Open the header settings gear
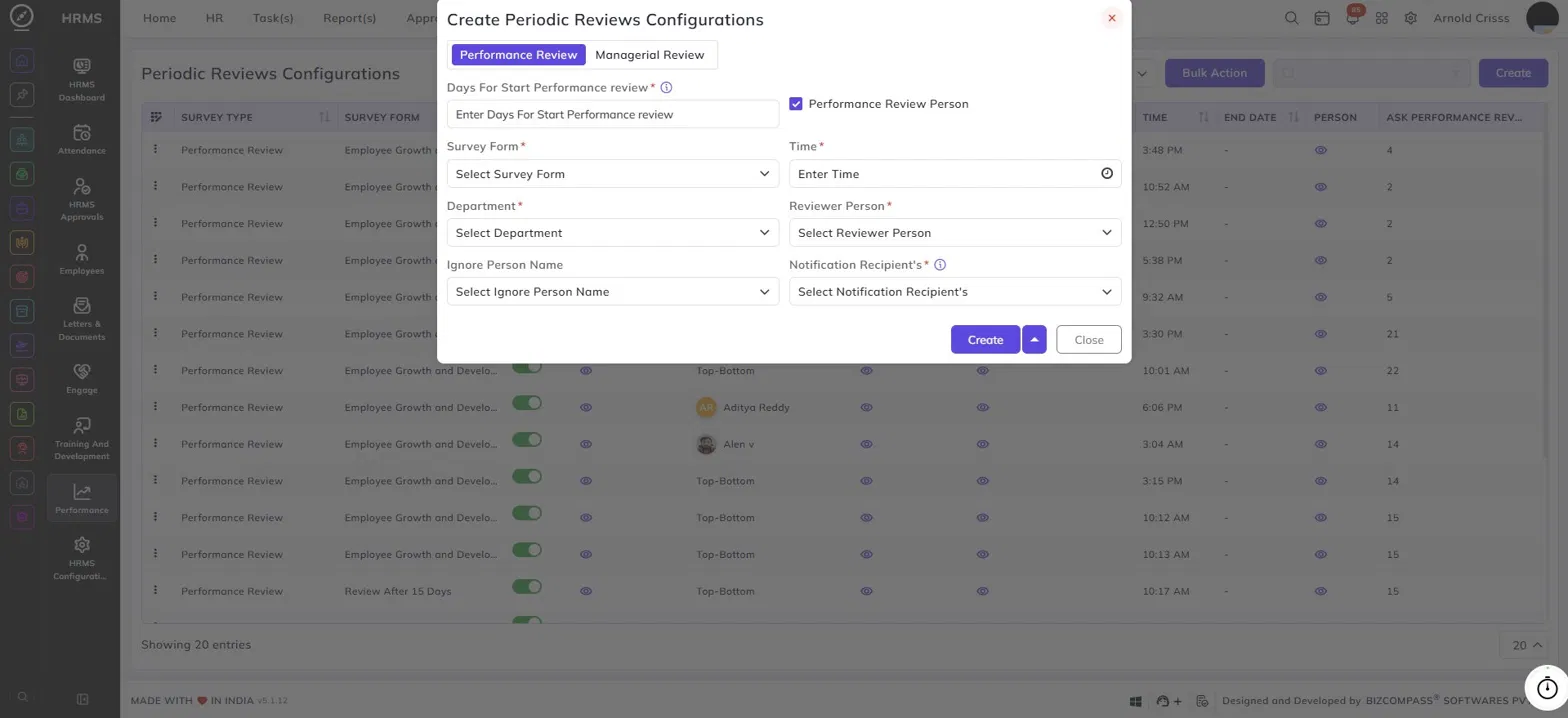This screenshot has height=718, width=1568. click(1411, 18)
